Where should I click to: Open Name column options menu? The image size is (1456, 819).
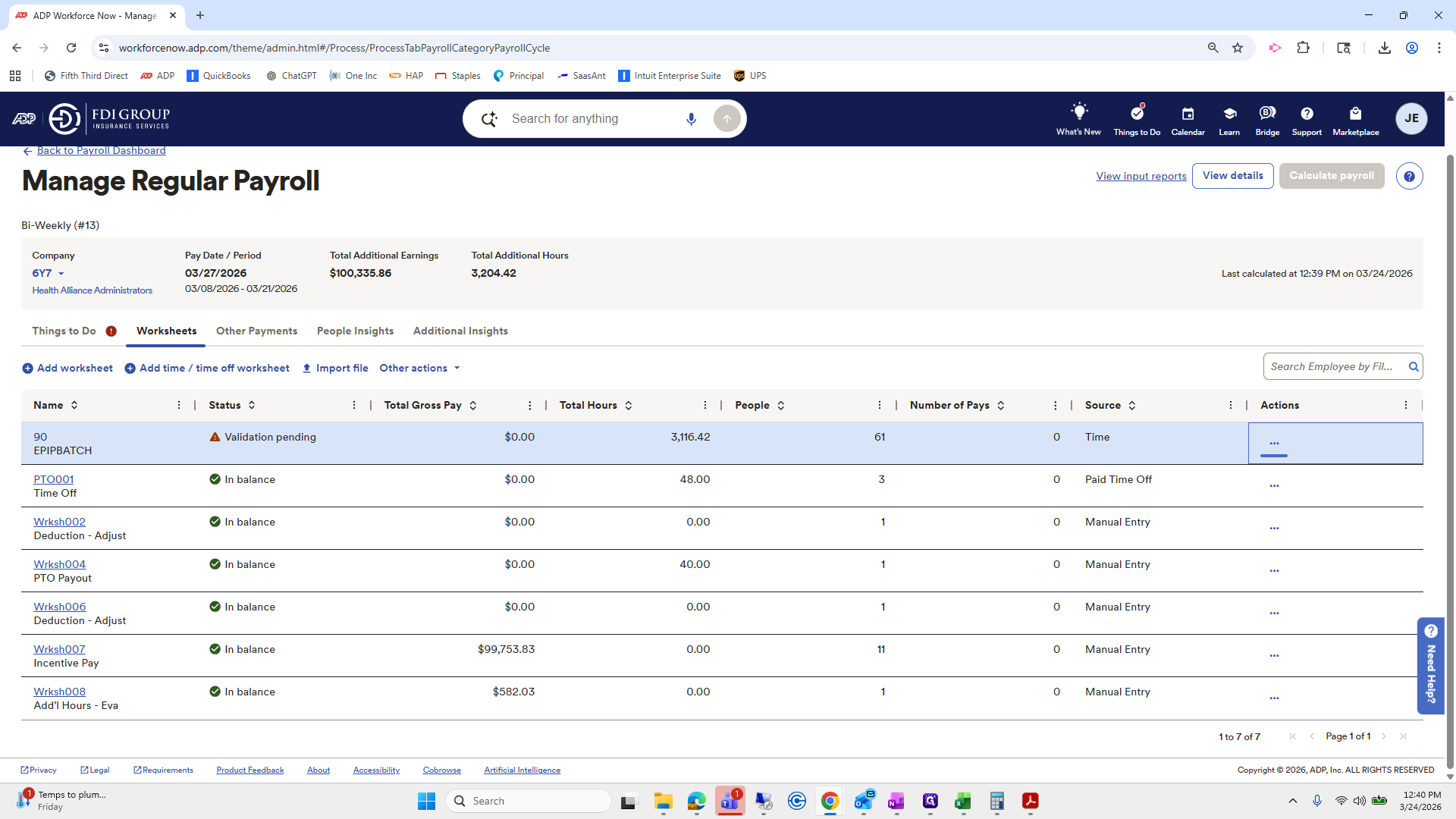(179, 406)
